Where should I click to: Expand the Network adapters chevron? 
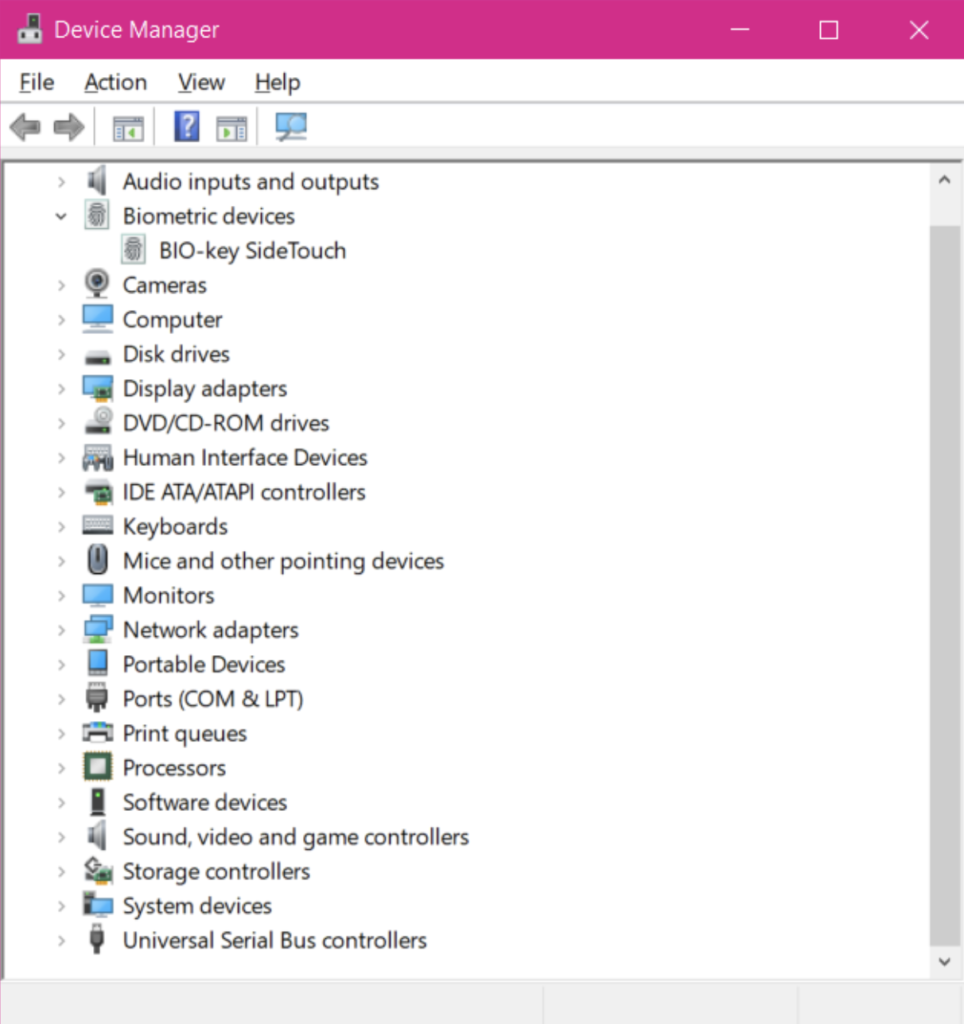[61, 630]
